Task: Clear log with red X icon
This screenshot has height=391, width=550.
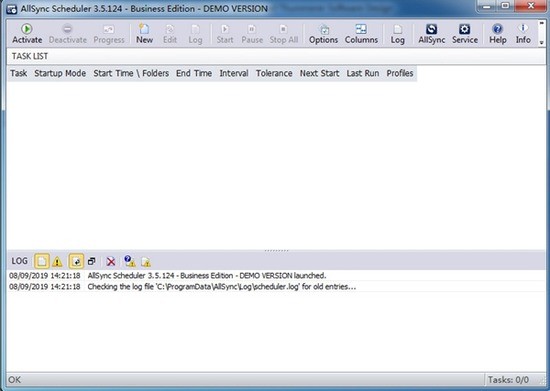Action: (x=111, y=261)
